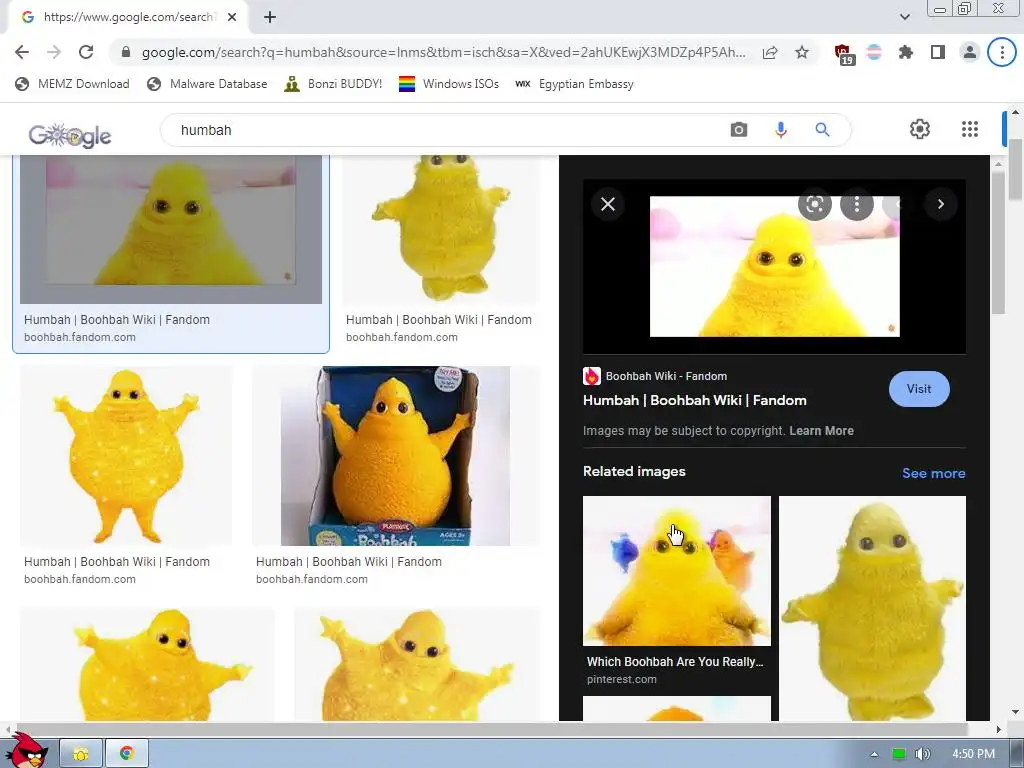The width and height of the screenshot is (1024, 768).
Task: Search by image camera icon
Action: [x=739, y=129]
